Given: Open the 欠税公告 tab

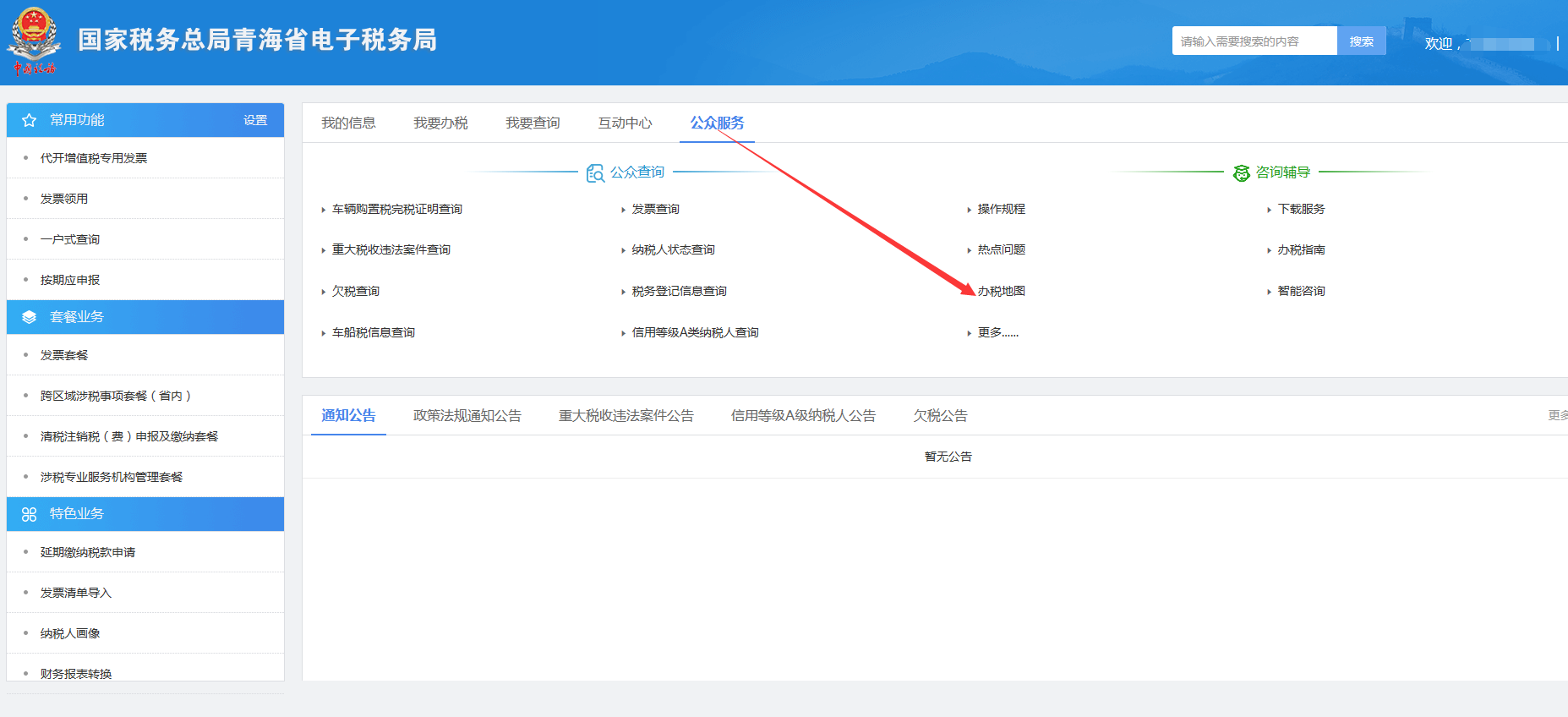Looking at the screenshot, I should point(940,415).
